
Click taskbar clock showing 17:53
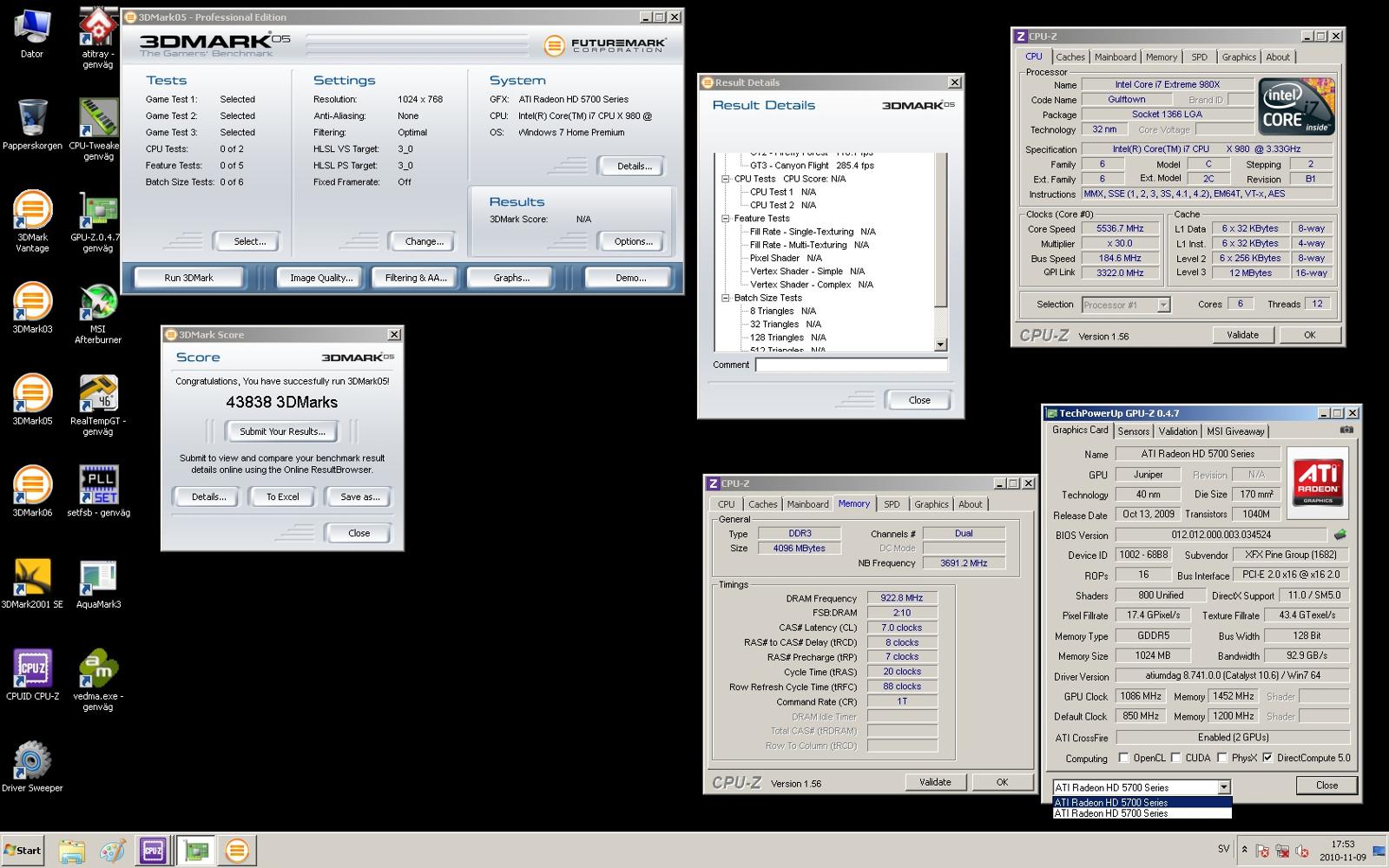coord(1342,850)
